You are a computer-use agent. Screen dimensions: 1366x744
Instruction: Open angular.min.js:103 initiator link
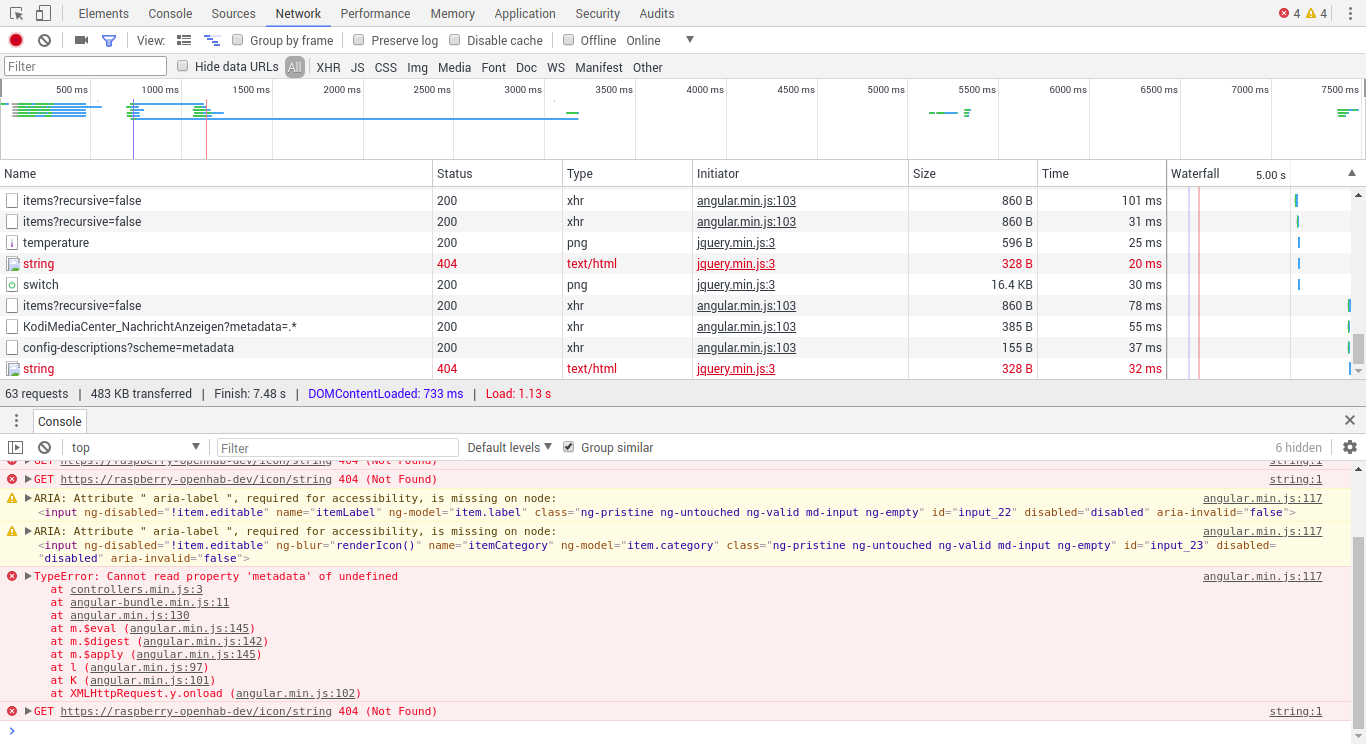point(746,200)
